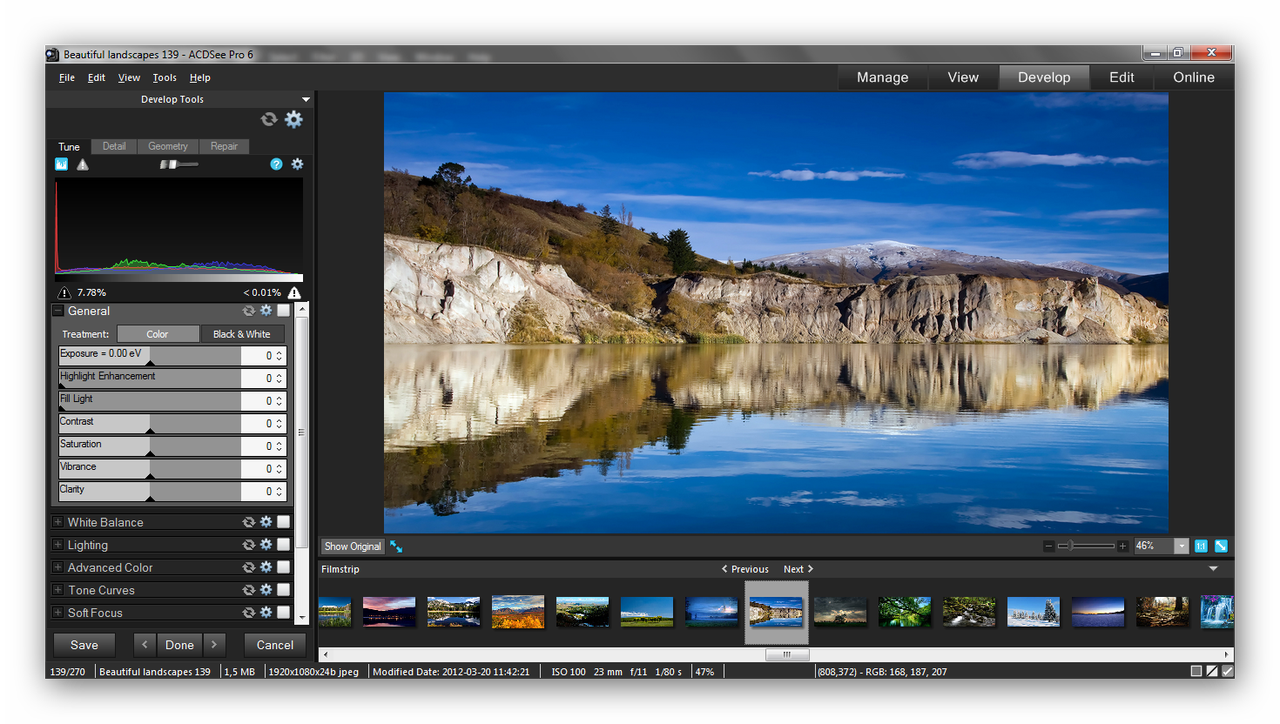Click the Save button
Image resolution: width=1280 pixels, height=724 pixels.
click(84, 645)
